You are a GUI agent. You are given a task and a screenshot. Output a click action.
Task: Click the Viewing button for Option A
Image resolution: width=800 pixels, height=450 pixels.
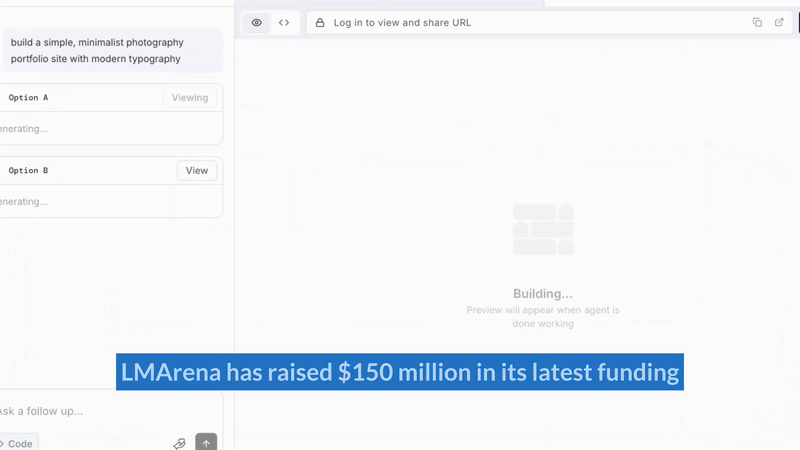190,97
